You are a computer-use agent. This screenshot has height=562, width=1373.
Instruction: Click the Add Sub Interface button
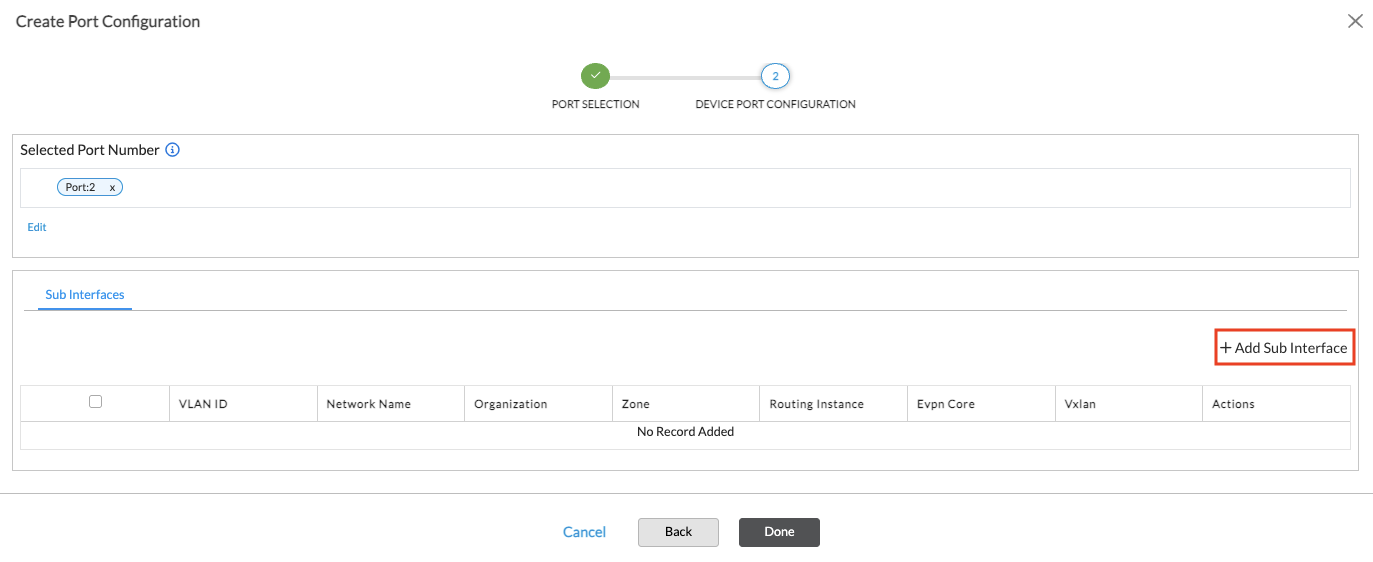pyautogui.click(x=1284, y=348)
